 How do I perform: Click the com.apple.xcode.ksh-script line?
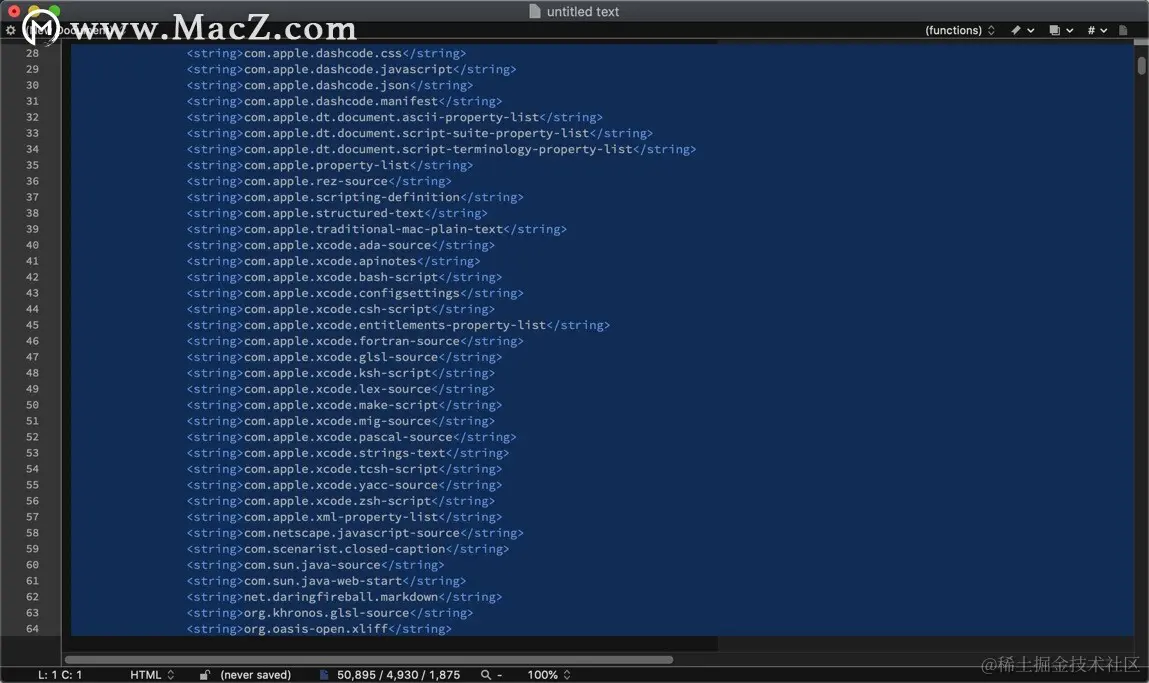(x=340, y=373)
